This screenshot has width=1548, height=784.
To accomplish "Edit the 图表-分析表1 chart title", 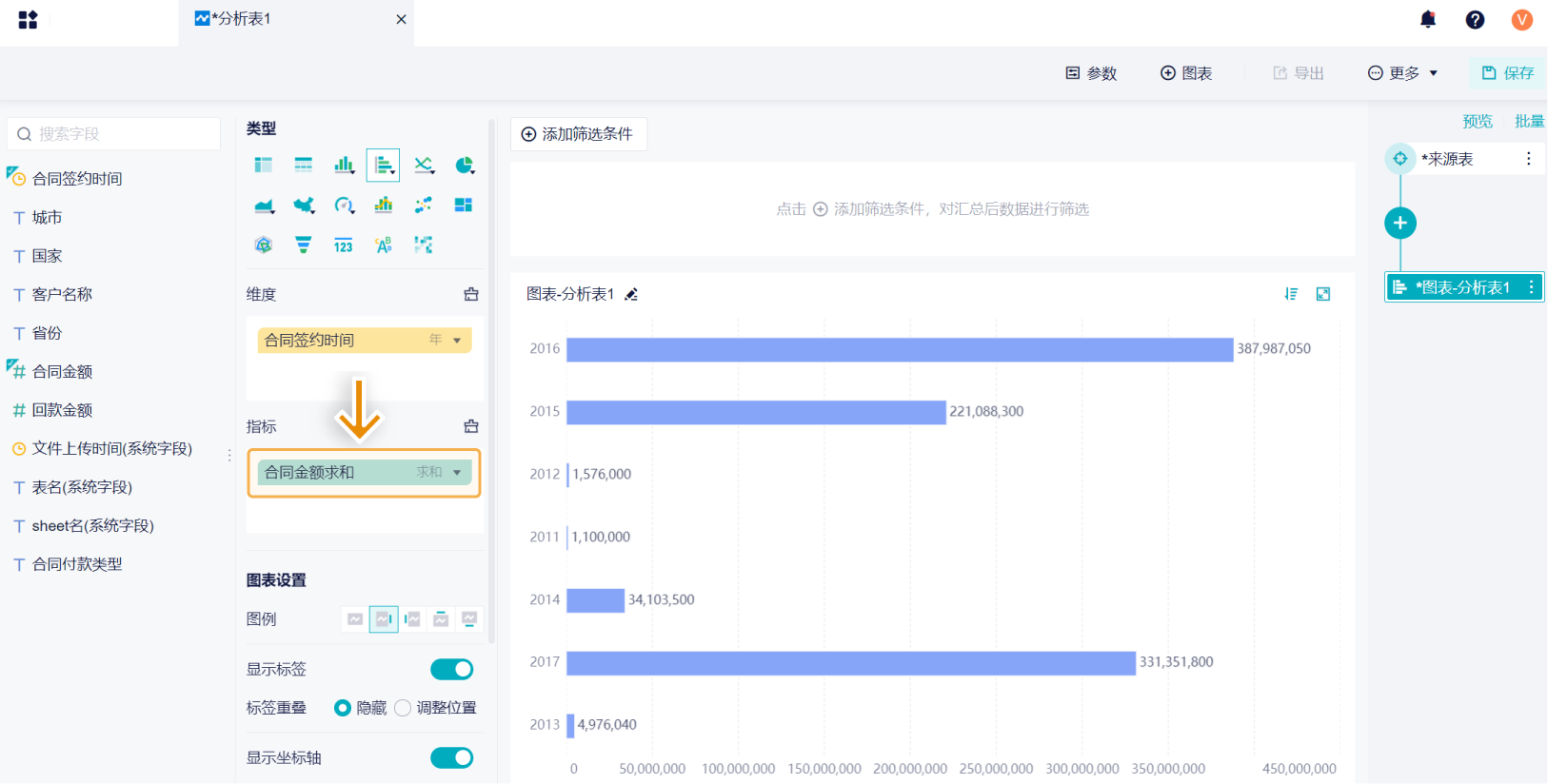I will pyautogui.click(x=631, y=295).
